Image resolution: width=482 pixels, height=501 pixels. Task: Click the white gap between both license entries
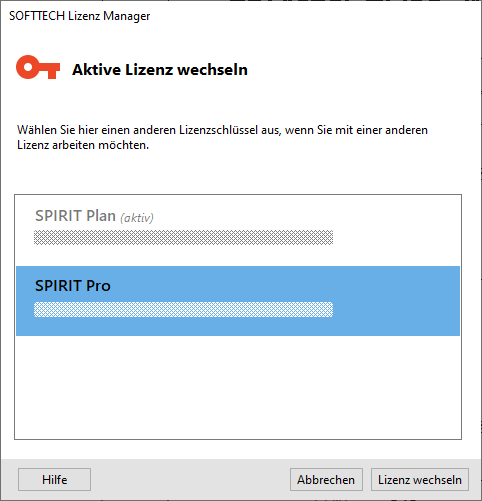tap(238, 257)
